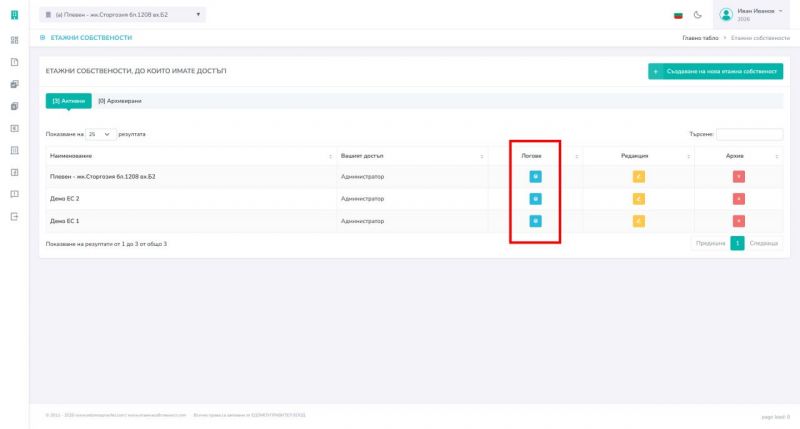The image size is (800, 429).
Task: Click the exit arrow icon at sidebar bottom
Action: [x=14, y=216]
